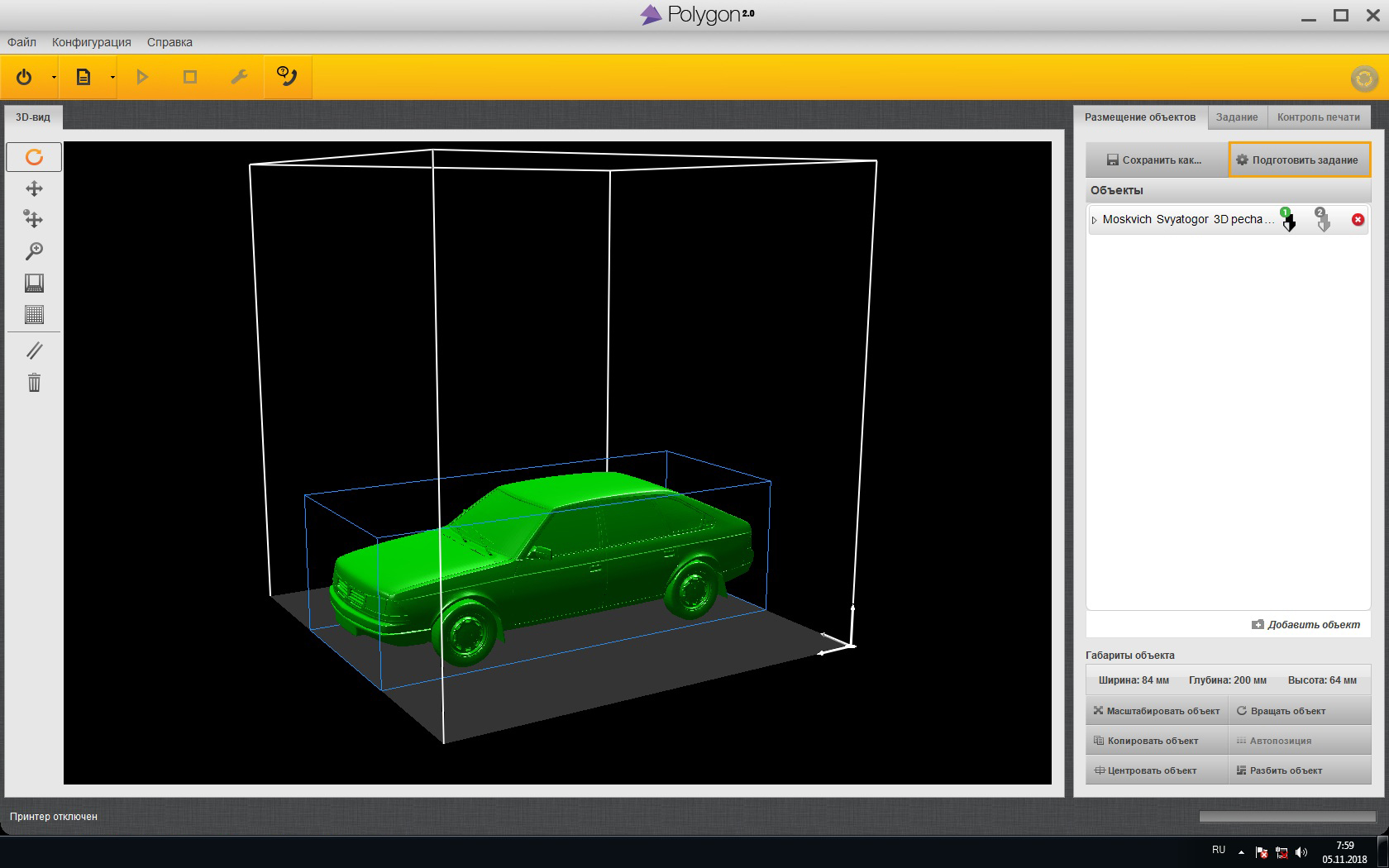Screen dimensions: 1389x868
Task: Switch to Размещение объектов tab
Action: click(1140, 117)
